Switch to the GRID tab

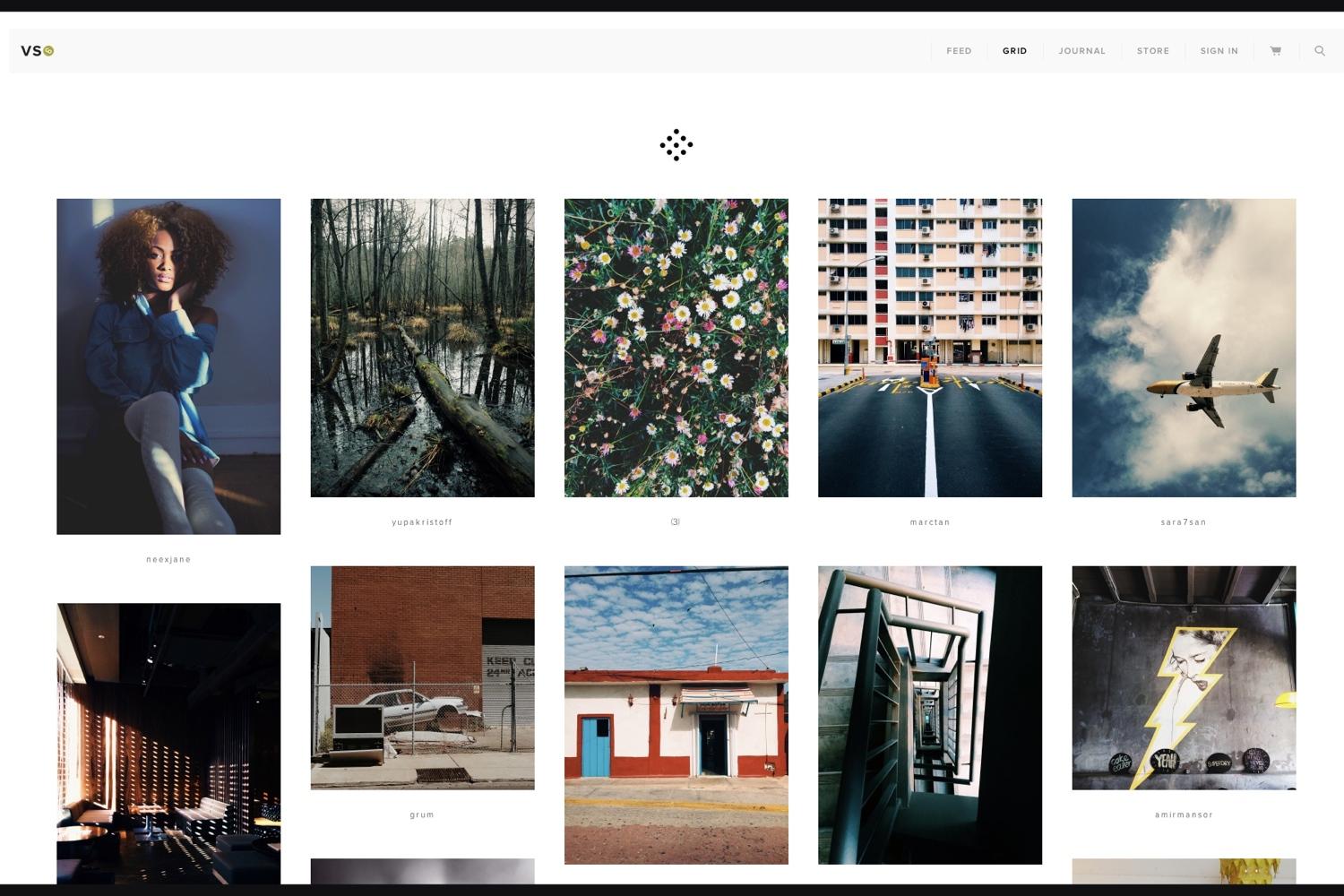coord(1013,51)
